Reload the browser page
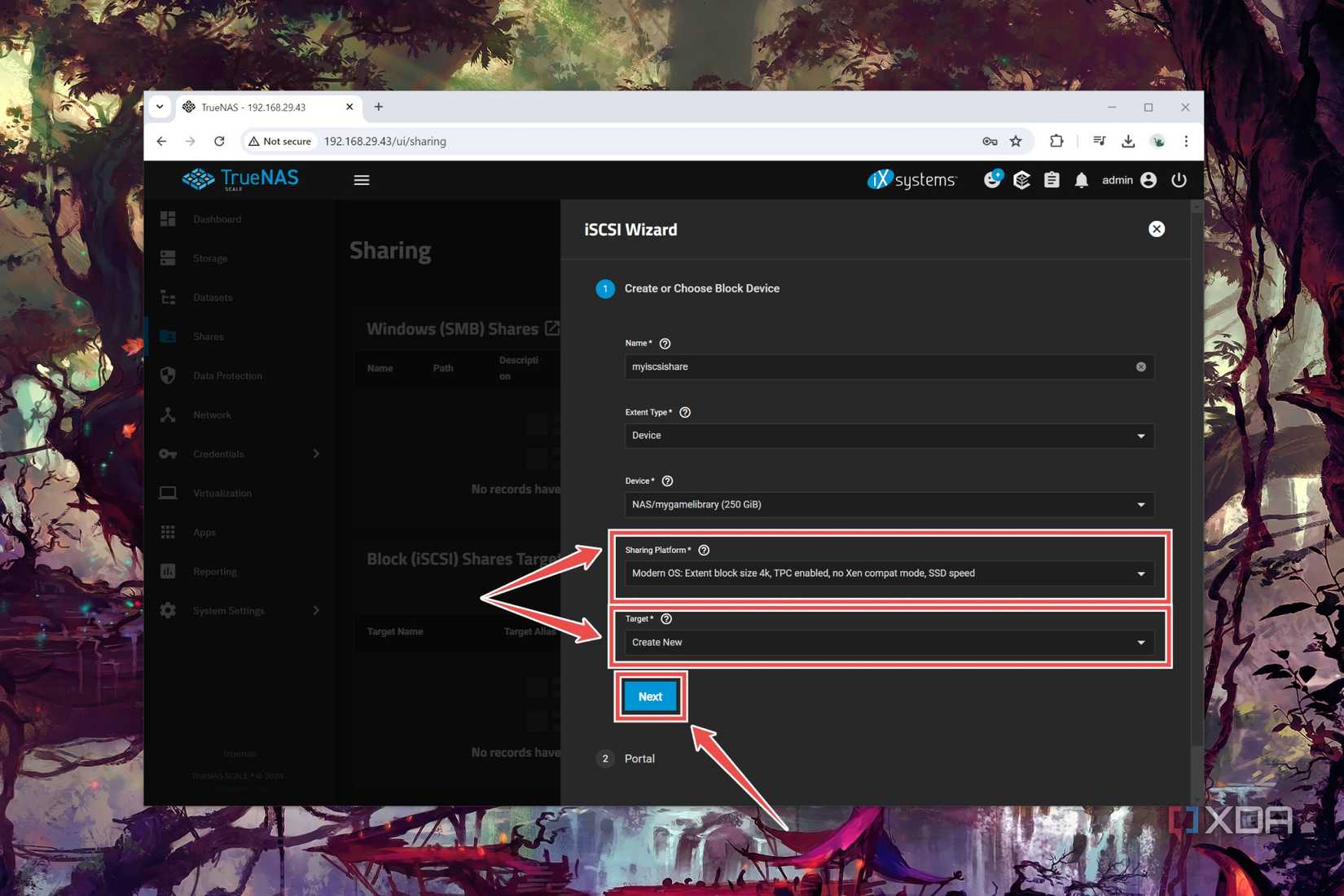The image size is (1344, 896). (219, 141)
